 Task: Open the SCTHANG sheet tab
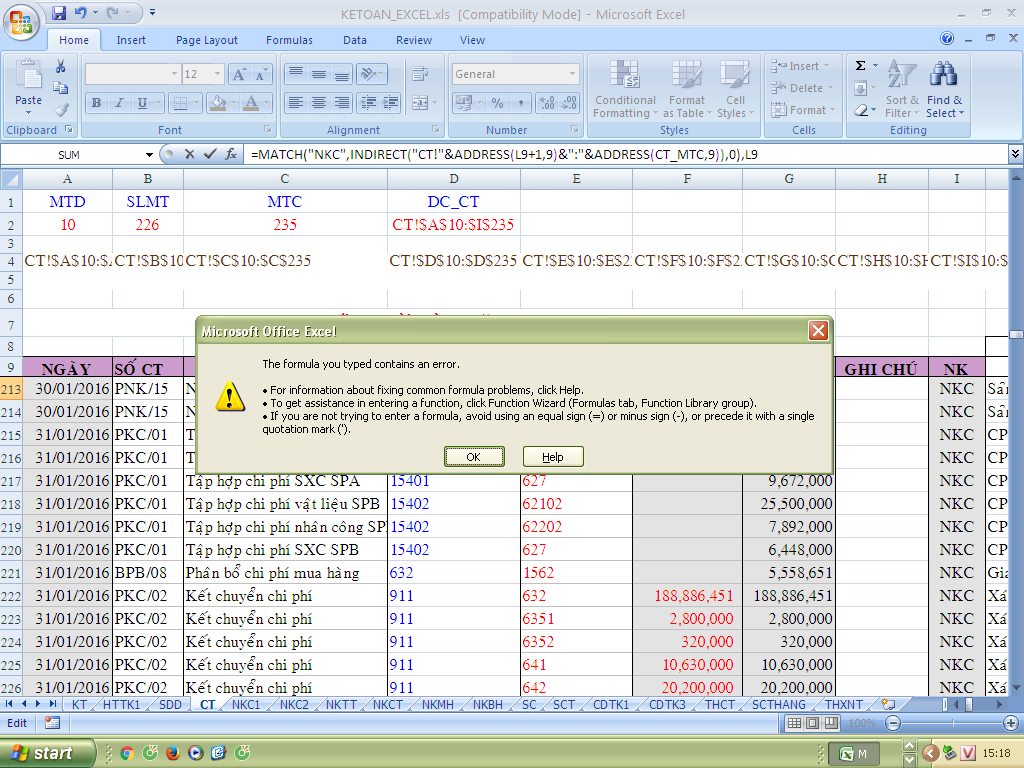778,705
